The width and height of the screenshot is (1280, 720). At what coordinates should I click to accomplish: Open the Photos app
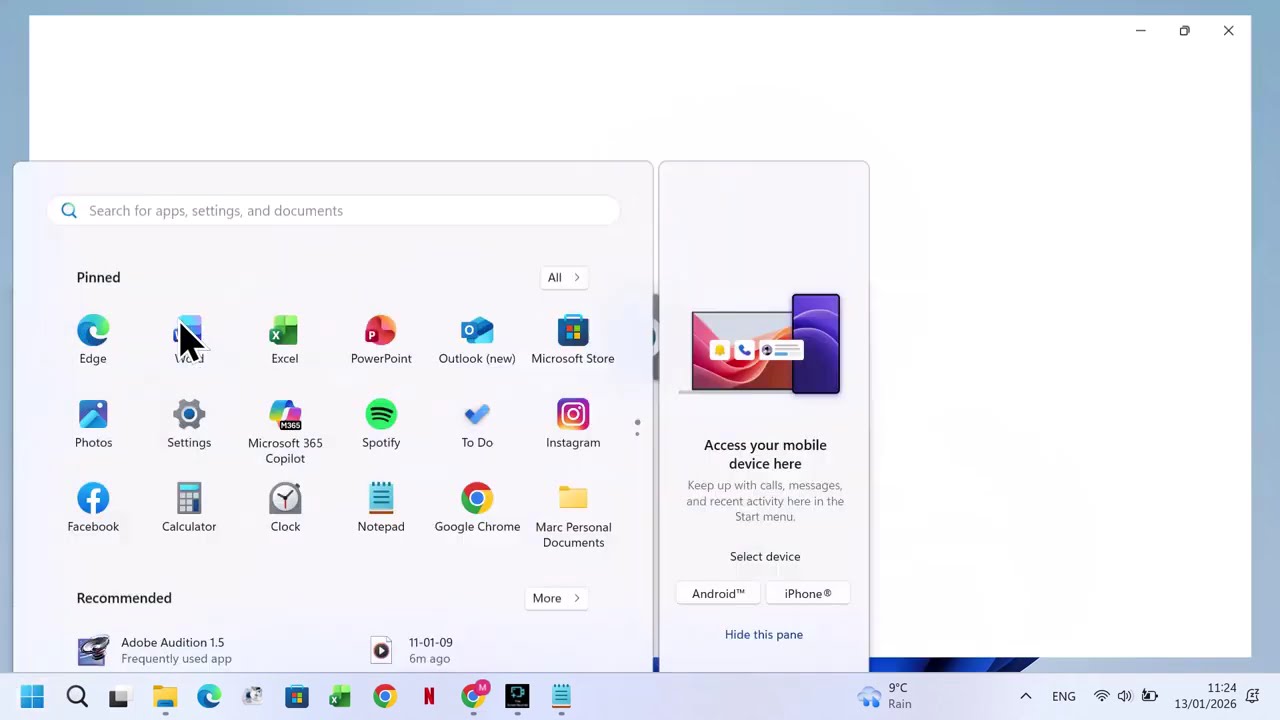tap(93, 424)
